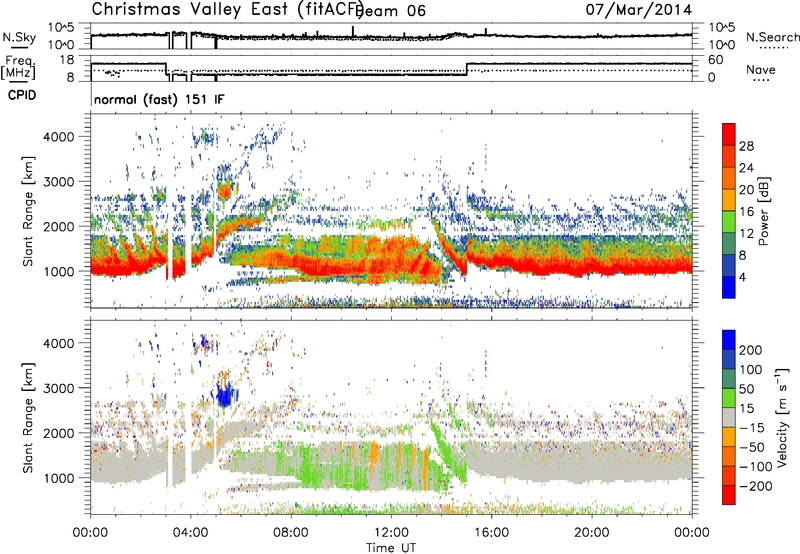Click the N.Search legend label

click(x=772, y=37)
